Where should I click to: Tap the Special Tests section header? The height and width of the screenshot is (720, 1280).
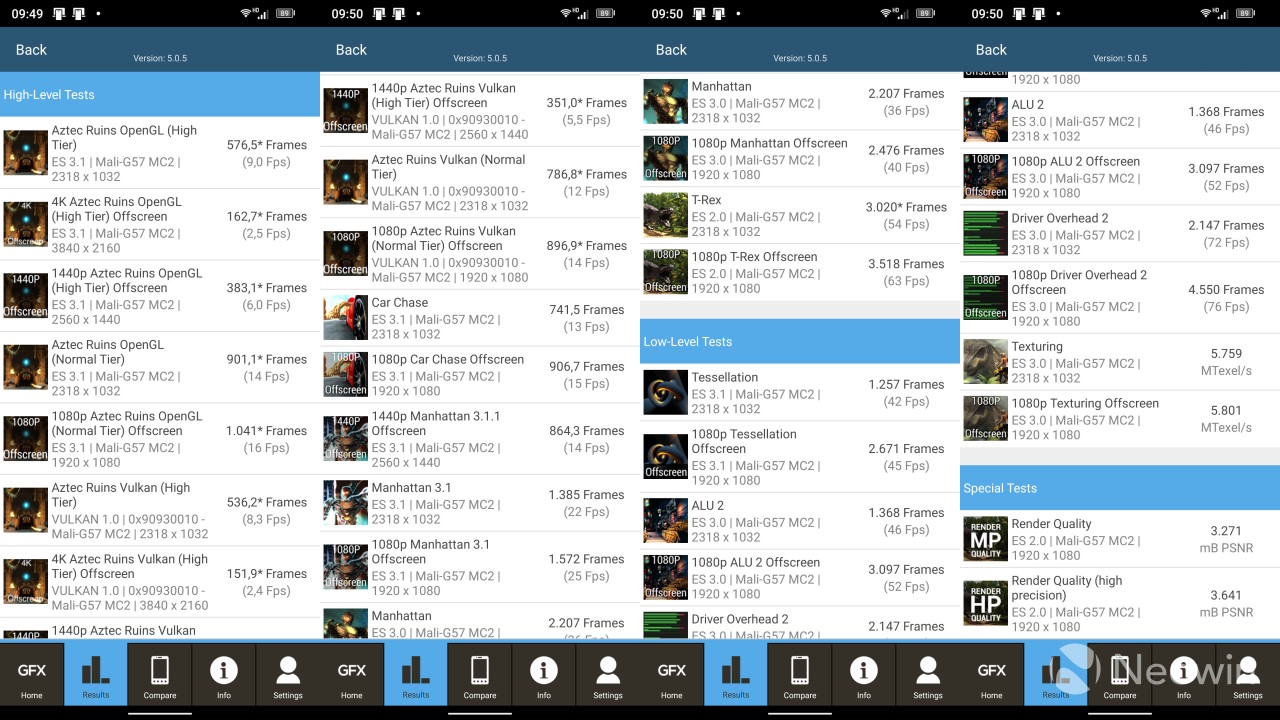(x=1120, y=489)
